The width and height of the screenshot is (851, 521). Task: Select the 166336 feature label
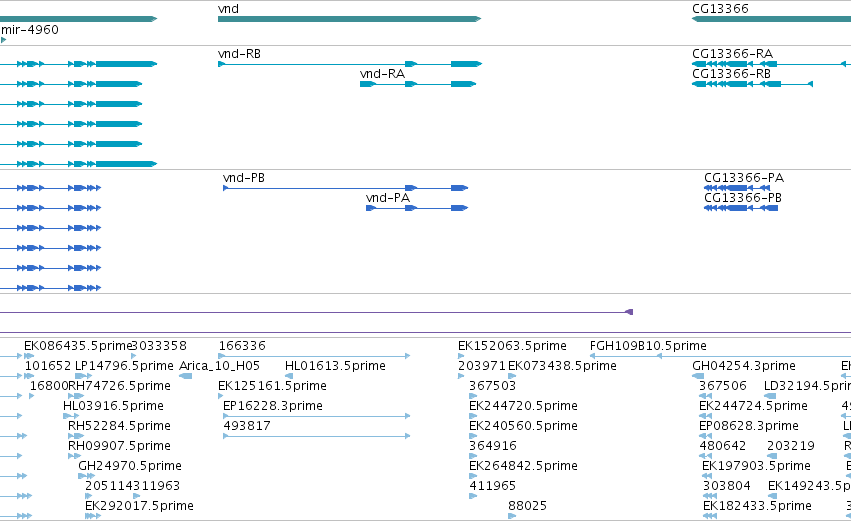tap(242, 346)
